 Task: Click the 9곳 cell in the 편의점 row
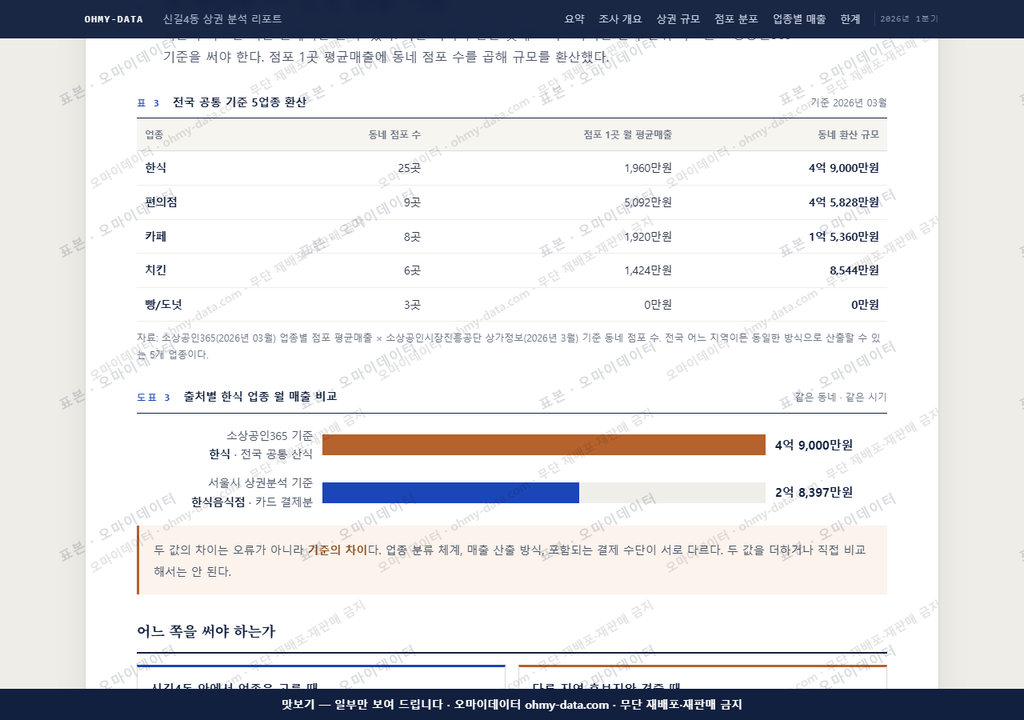(412, 202)
